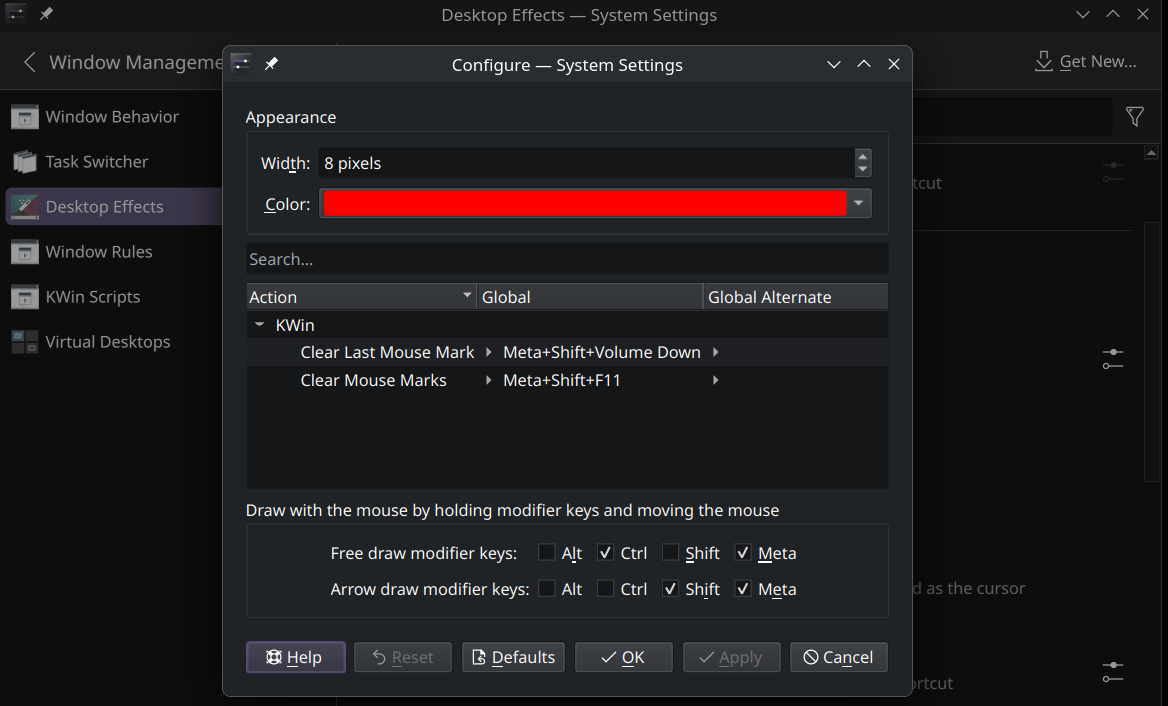Expand alternate shortcut for Clear Mouse Marks

coord(716,380)
